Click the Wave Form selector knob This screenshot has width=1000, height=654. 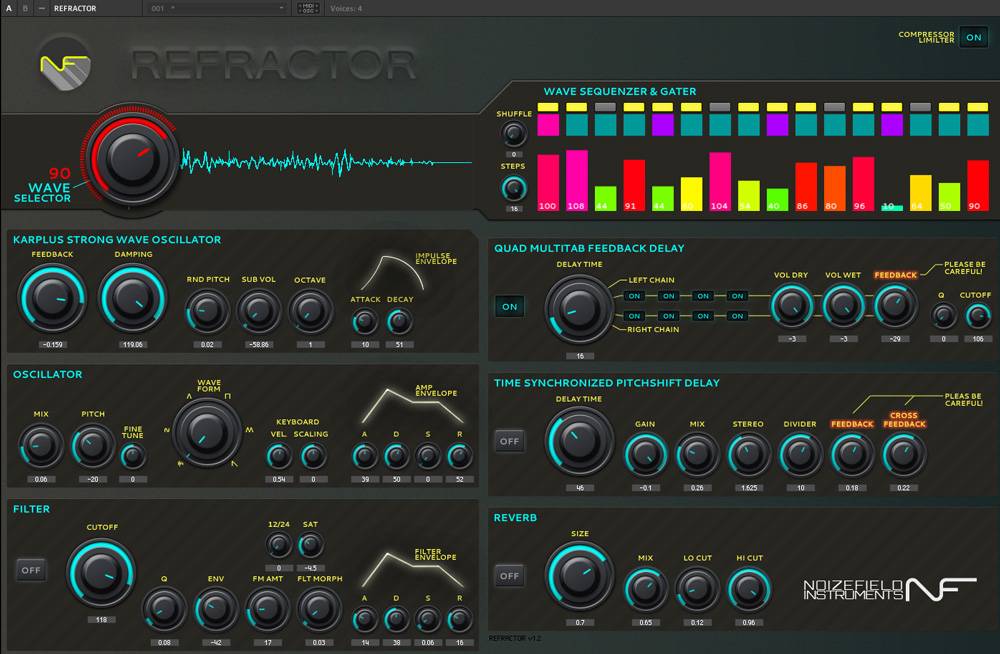(207, 433)
